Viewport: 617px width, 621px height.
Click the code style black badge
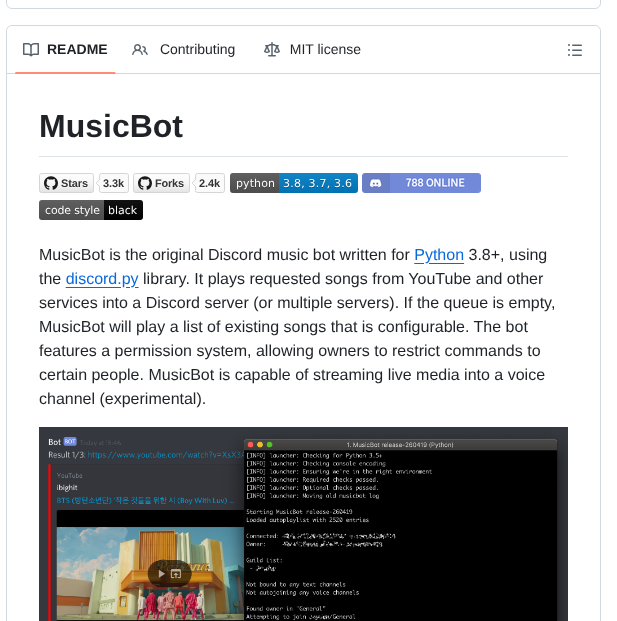pos(91,210)
